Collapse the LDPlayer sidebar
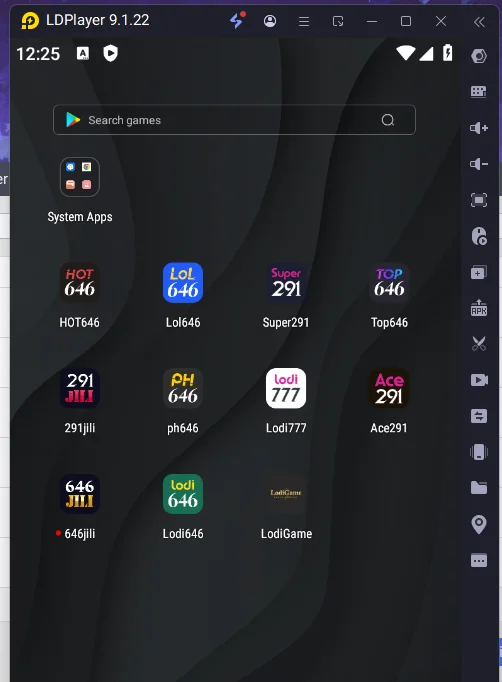The height and width of the screenshot is (682, 502). tap(479, 22)
